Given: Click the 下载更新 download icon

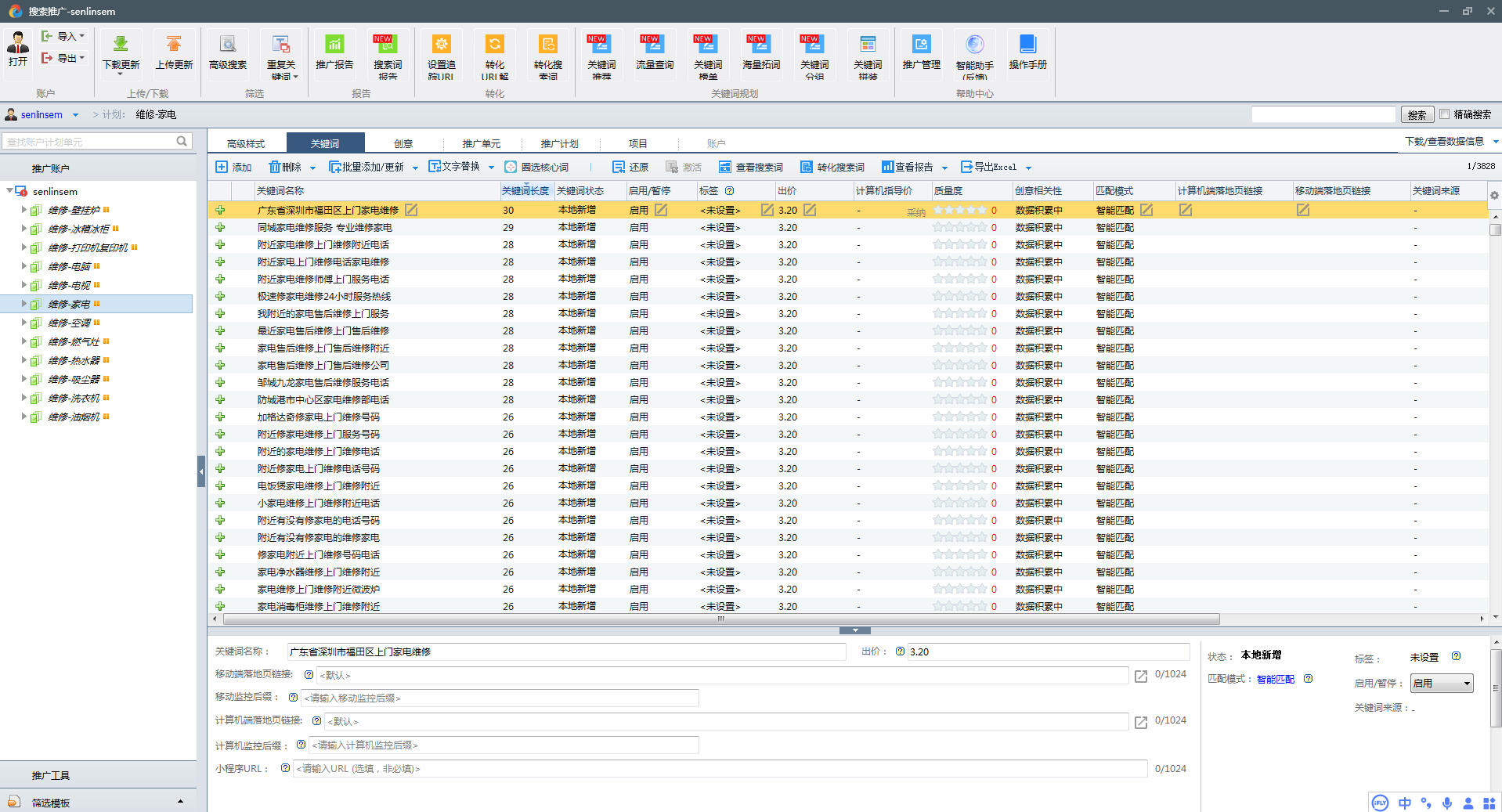Looking at the screenshot, I should [x=121, y=45].
